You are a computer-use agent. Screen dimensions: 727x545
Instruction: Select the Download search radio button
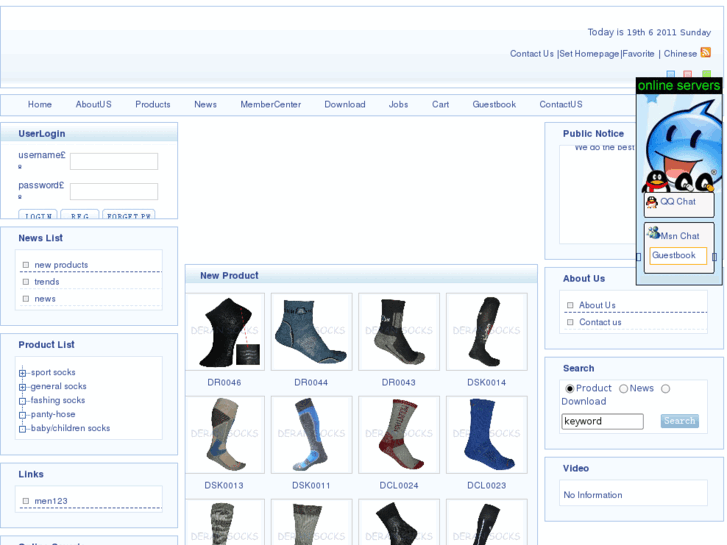click(665, 388)
